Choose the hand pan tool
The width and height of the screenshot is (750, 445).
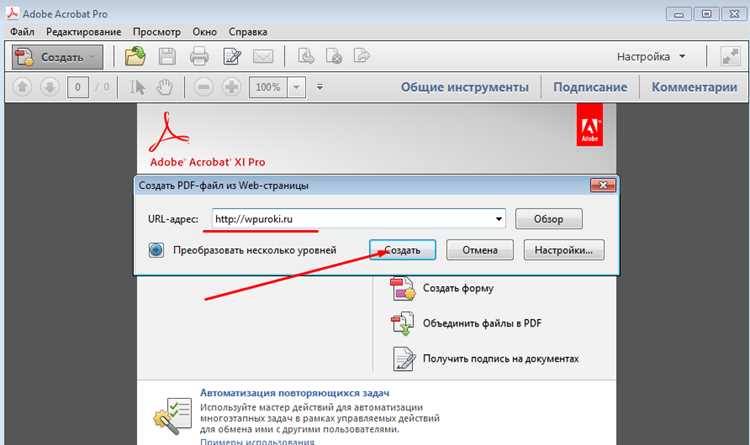point(165,87)
